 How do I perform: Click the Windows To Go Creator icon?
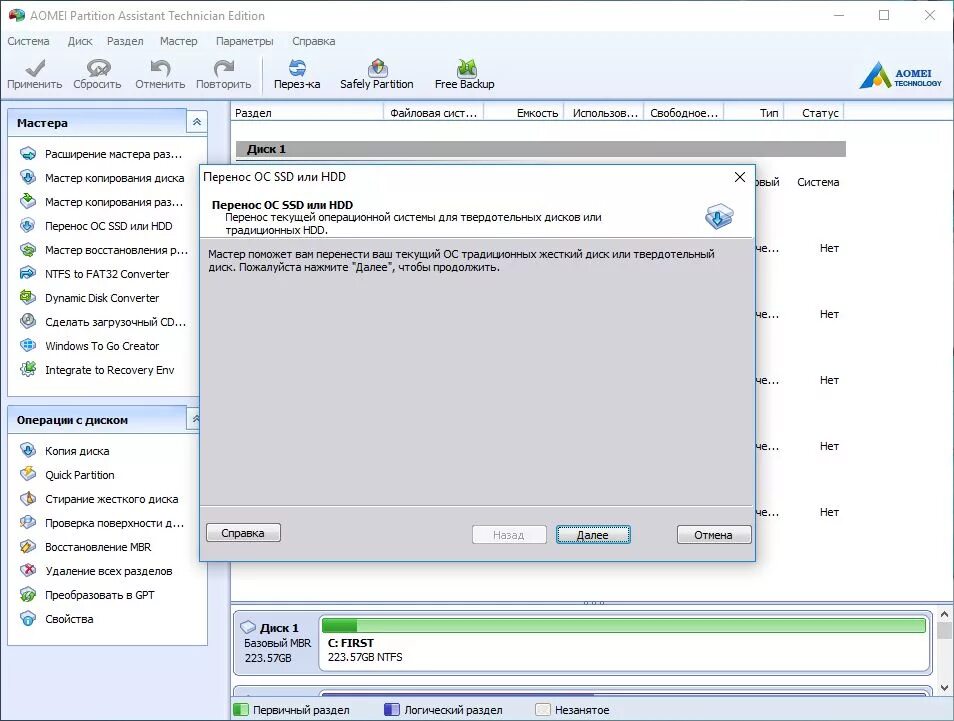coord(28,346)
